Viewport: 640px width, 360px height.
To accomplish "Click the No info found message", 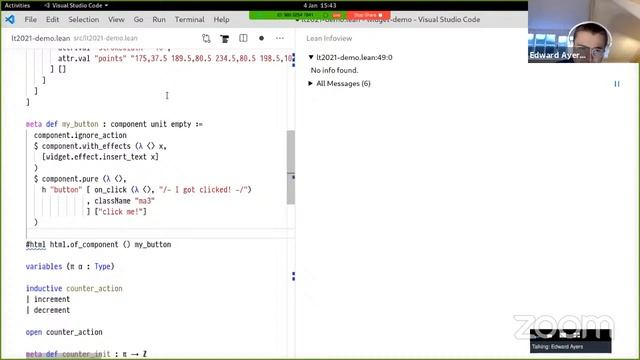I will (334, 70).
